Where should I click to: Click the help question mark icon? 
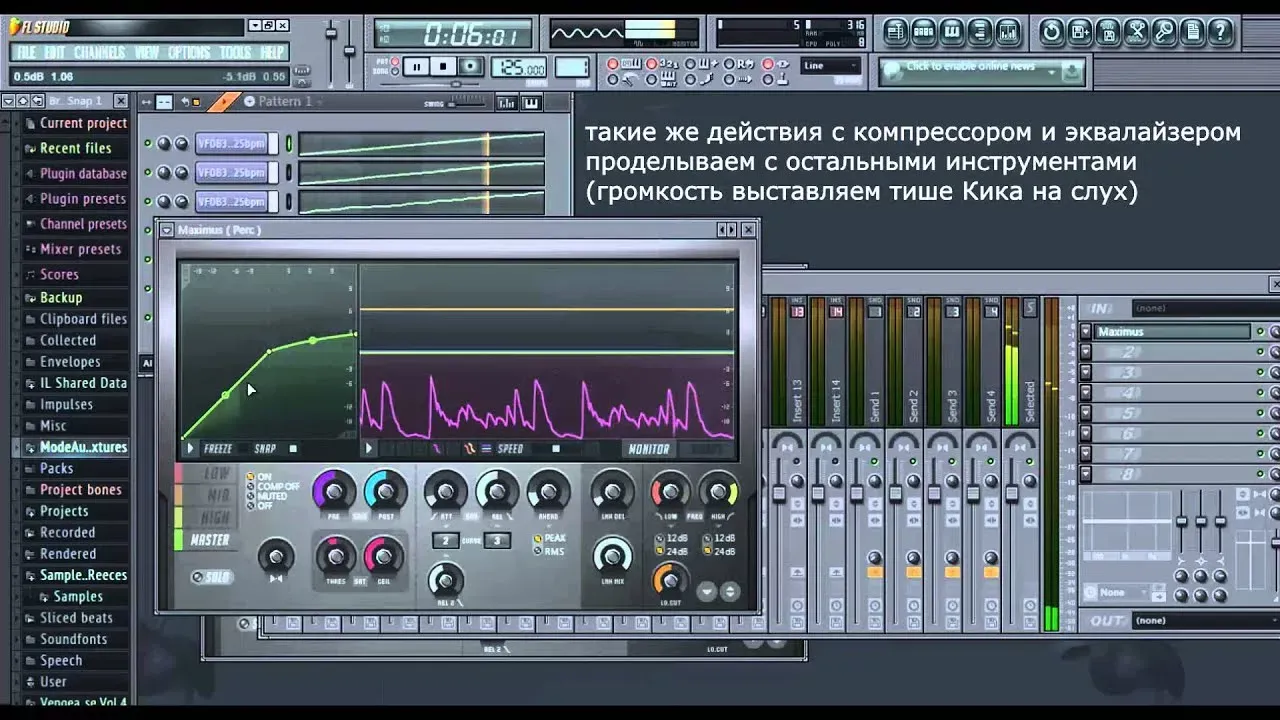(x=1220, y=33)
